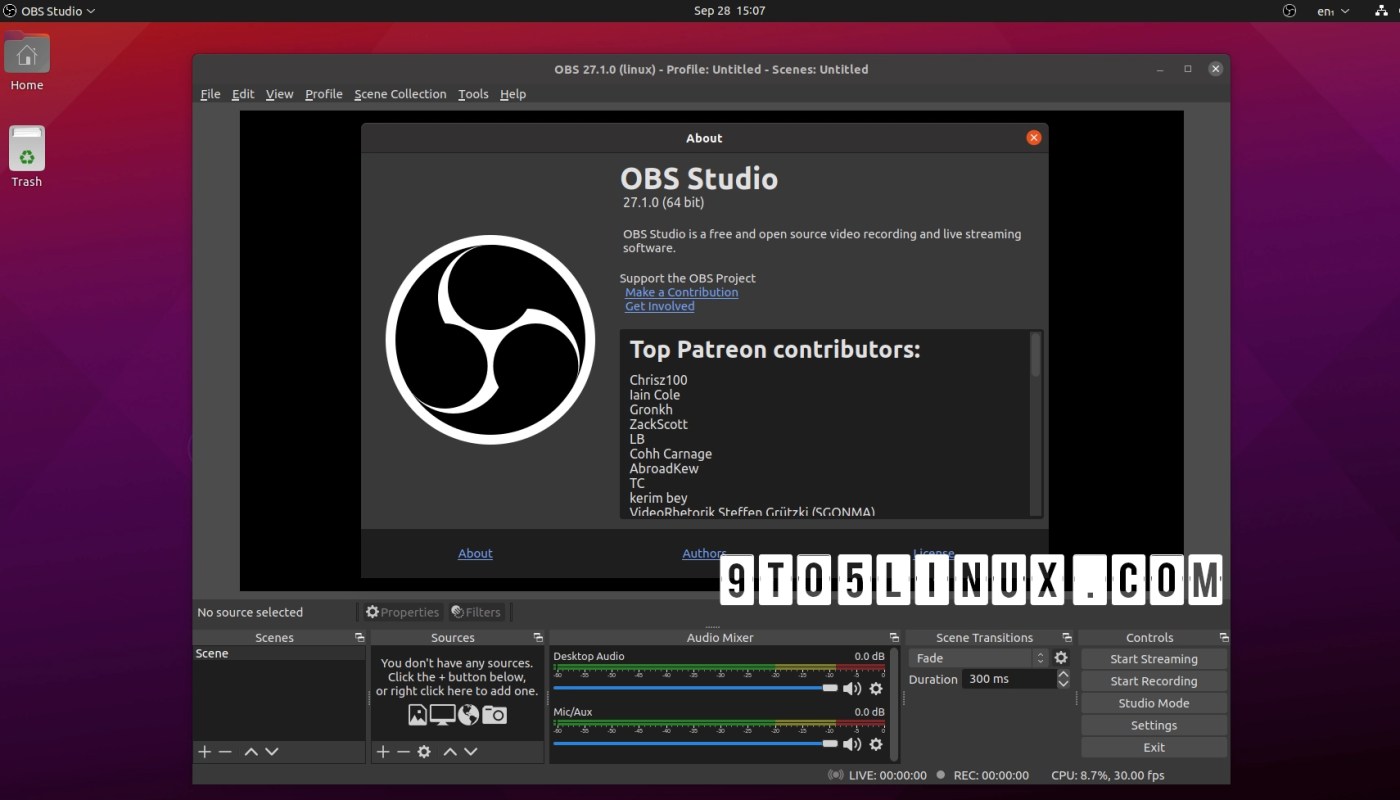Decrease the Duration value with the down arrow
Image resolution: width=1400 pixels, height=800 pixels.
[1062, 684]
